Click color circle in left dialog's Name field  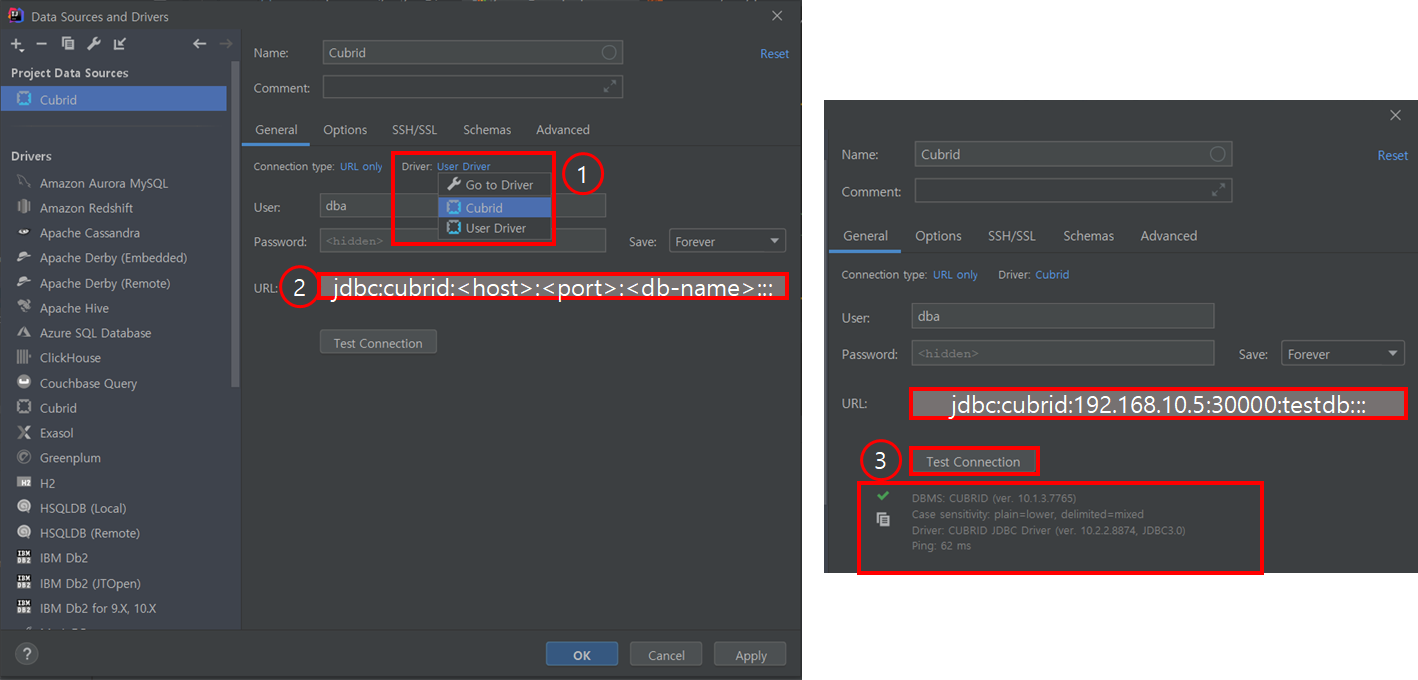[609, 53]
